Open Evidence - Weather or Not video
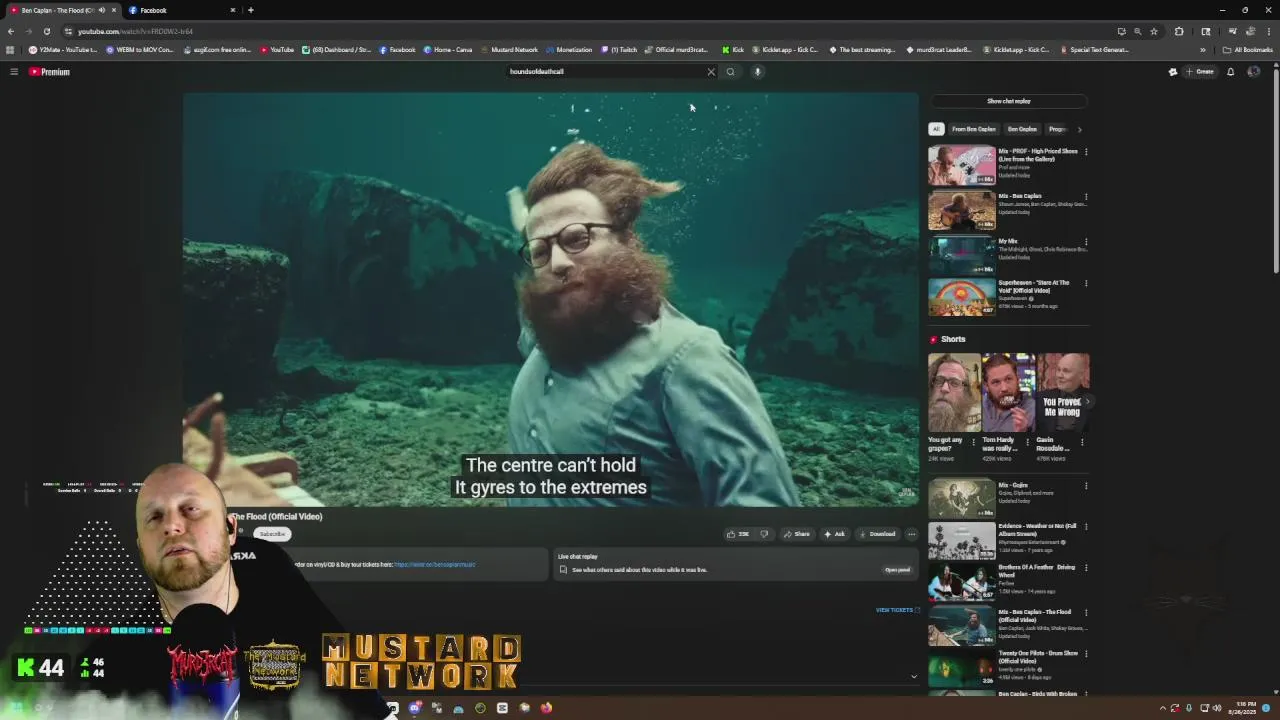 [962, 540]
